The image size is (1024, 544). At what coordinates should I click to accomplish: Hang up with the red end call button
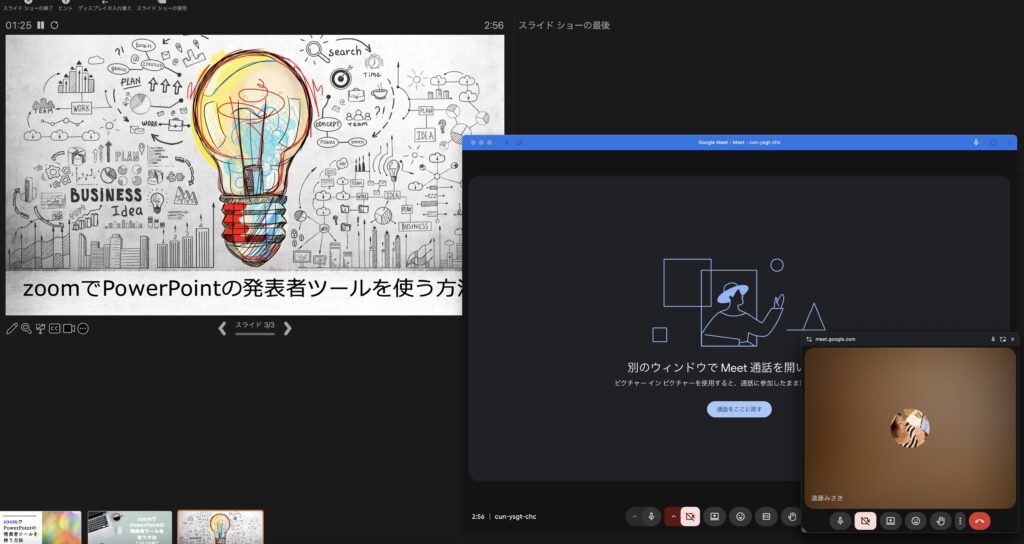pos(979,521)
